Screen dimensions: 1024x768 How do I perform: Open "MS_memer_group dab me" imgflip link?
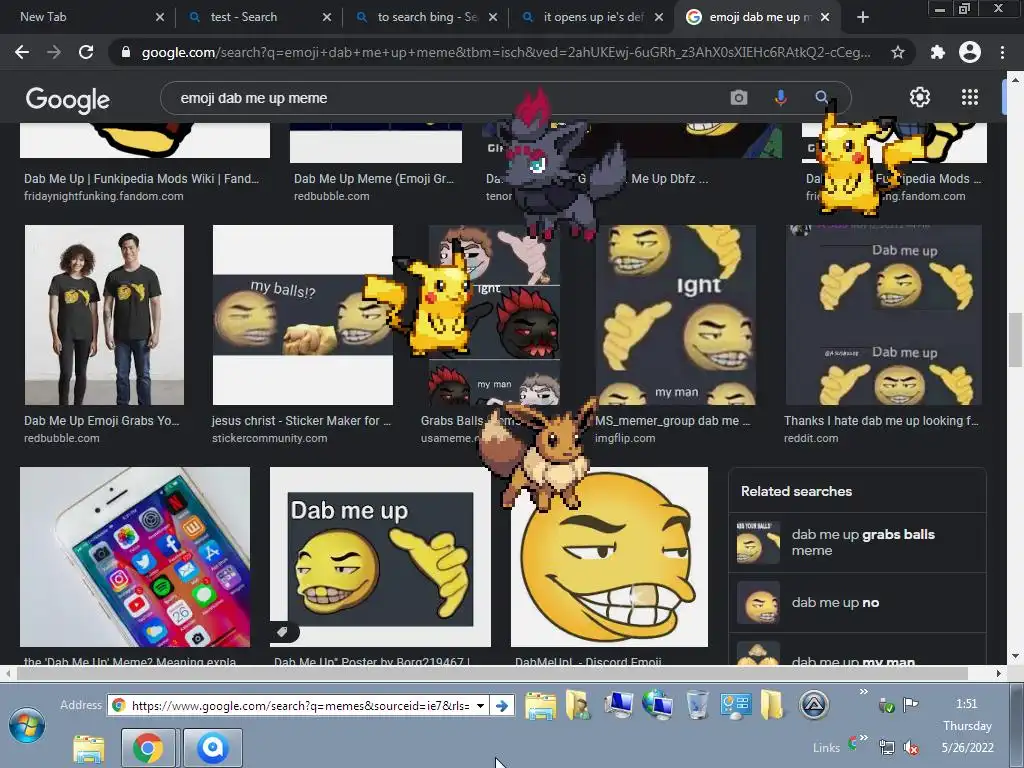[673, 421]
